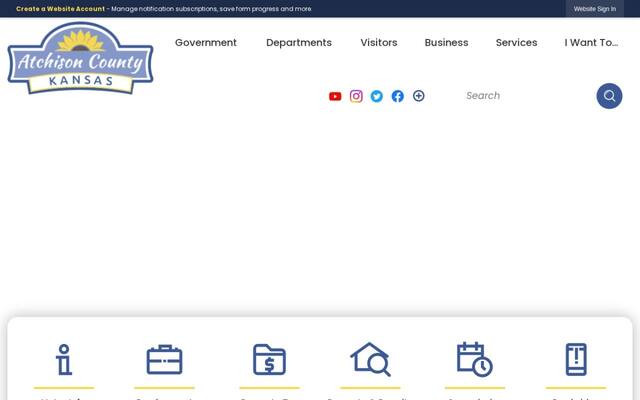
Task: Open the Services menu
Action: 516,42
